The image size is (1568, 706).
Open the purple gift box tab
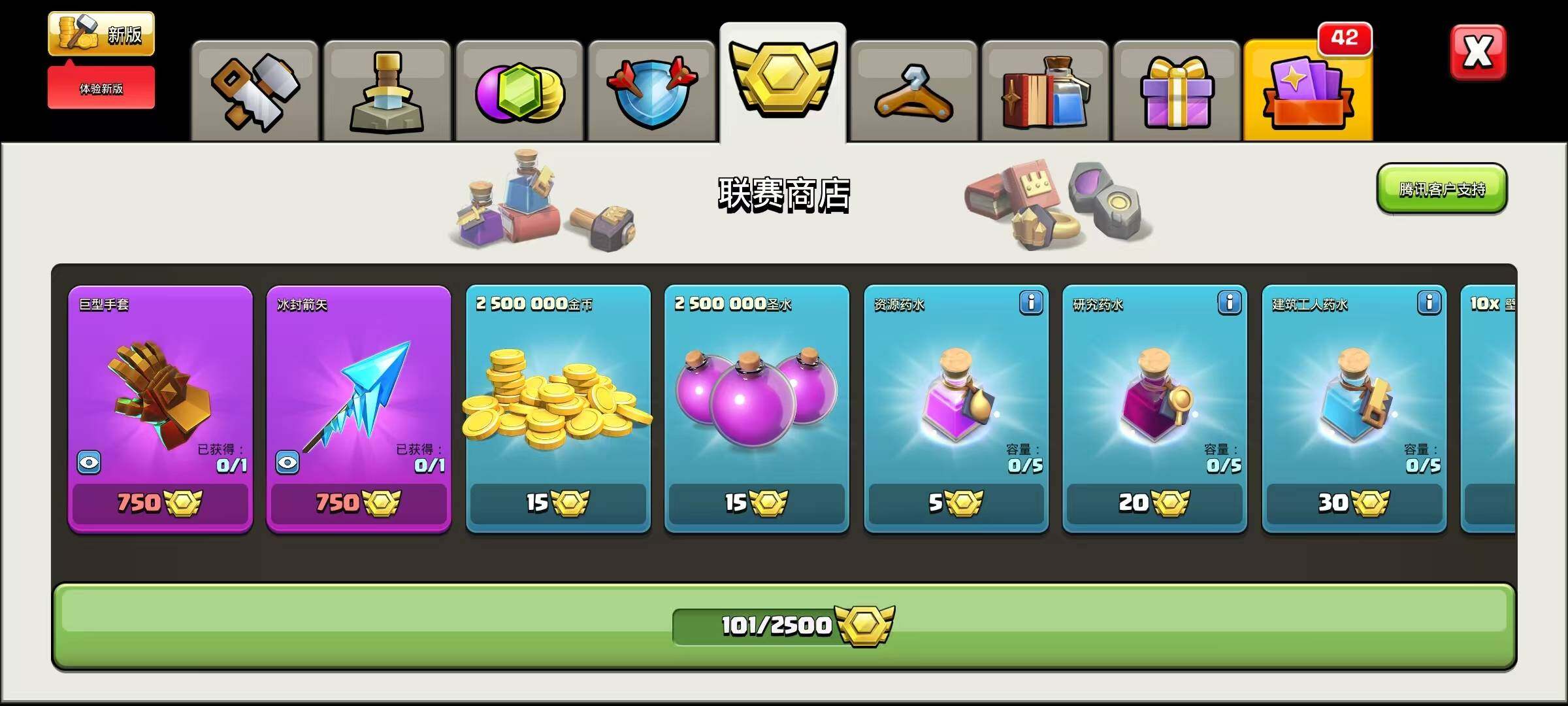(1177, 92)
